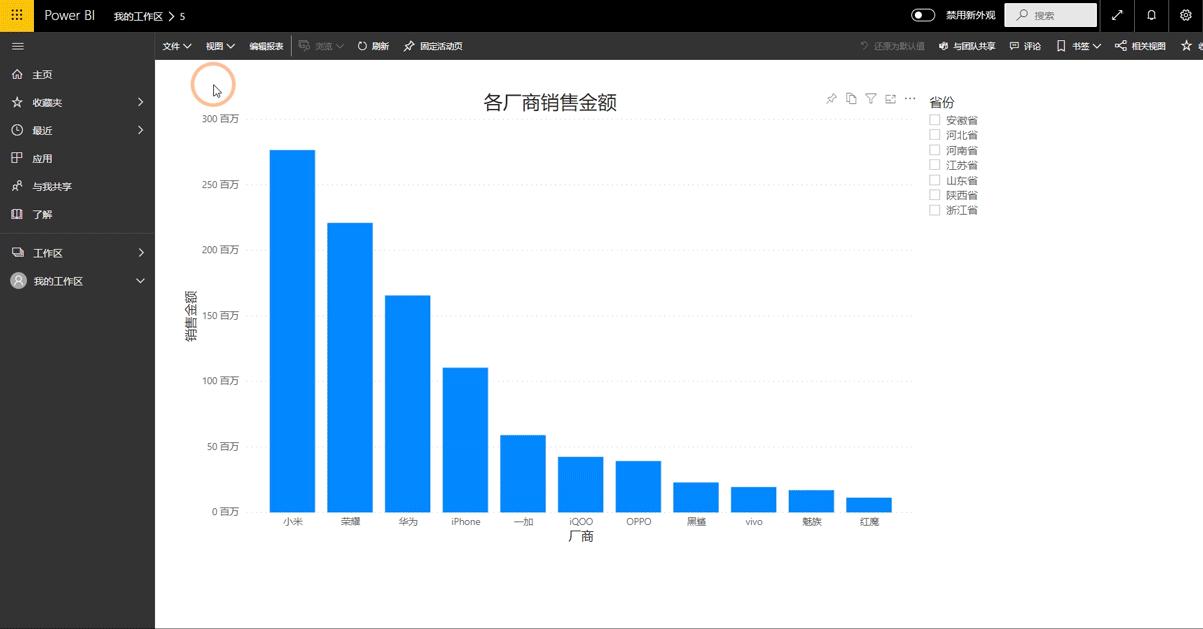
Task: Refresh the report data
Action: 372,45
